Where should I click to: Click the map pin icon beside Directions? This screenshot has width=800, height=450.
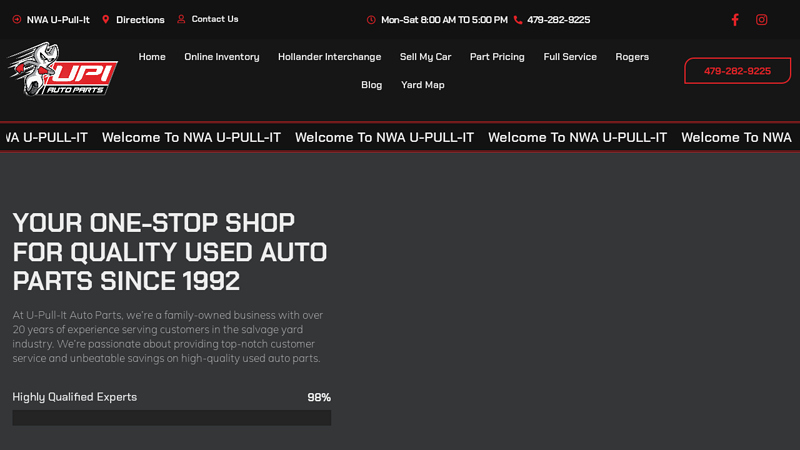(106, 19)
